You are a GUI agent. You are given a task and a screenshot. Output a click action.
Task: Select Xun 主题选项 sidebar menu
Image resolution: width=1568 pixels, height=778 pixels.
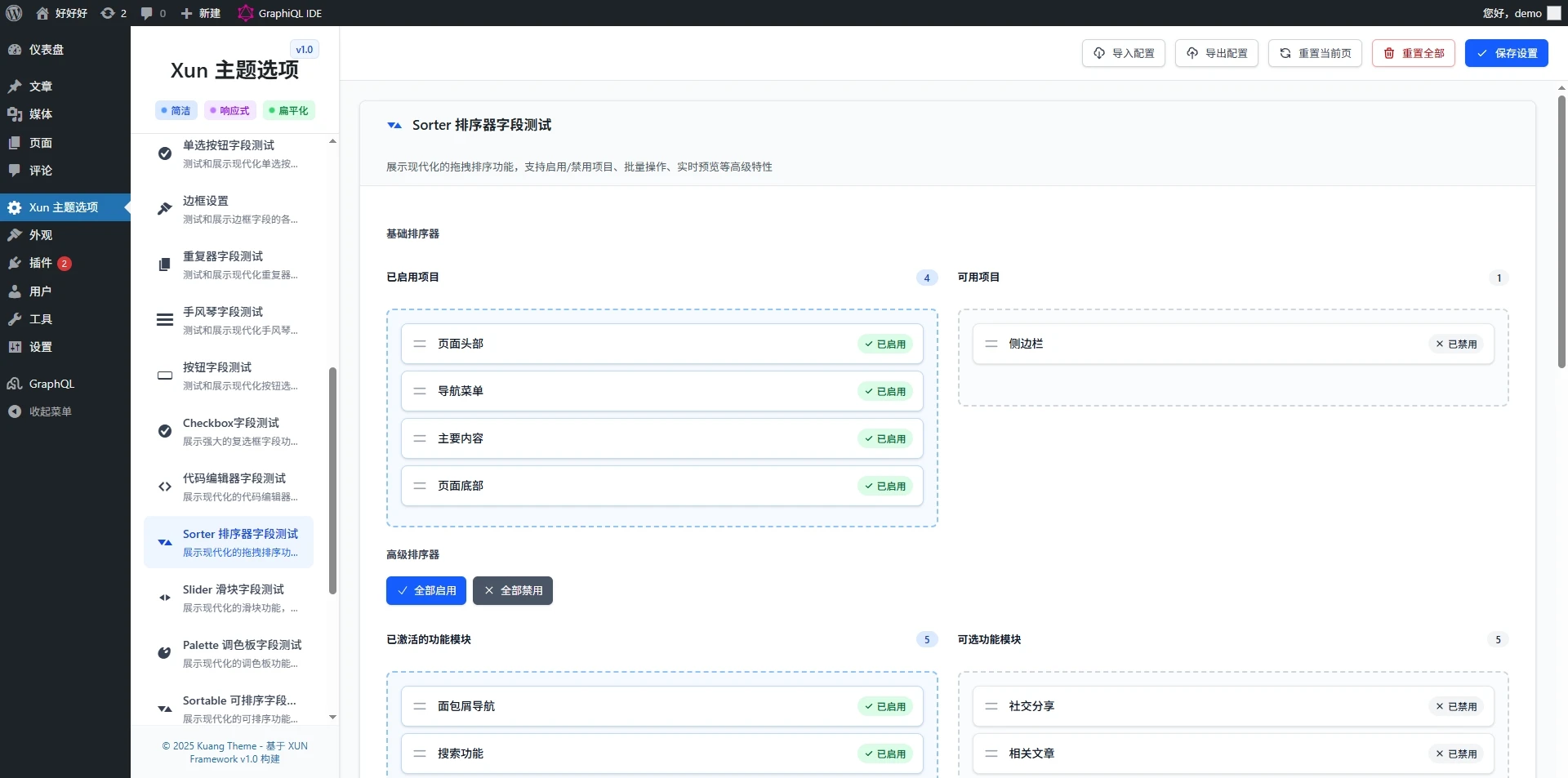pyautogui.click(x=65, y=207)
